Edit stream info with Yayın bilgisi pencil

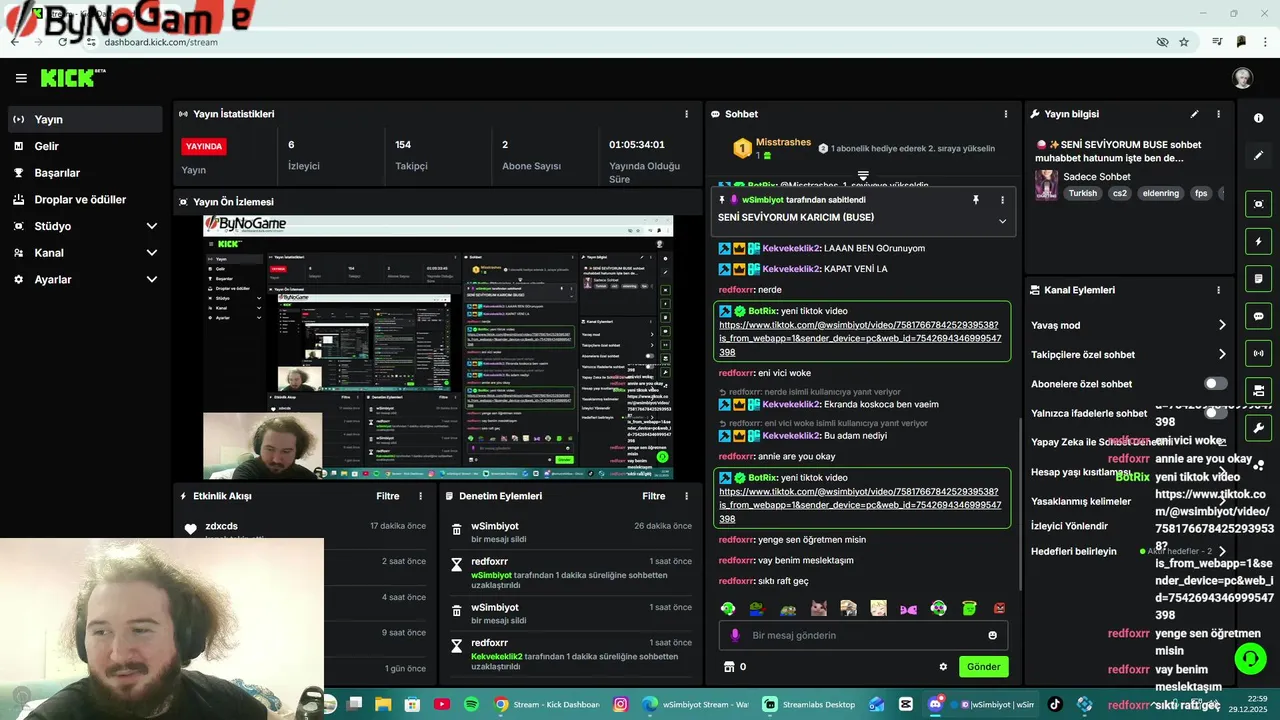[1194, 114]
